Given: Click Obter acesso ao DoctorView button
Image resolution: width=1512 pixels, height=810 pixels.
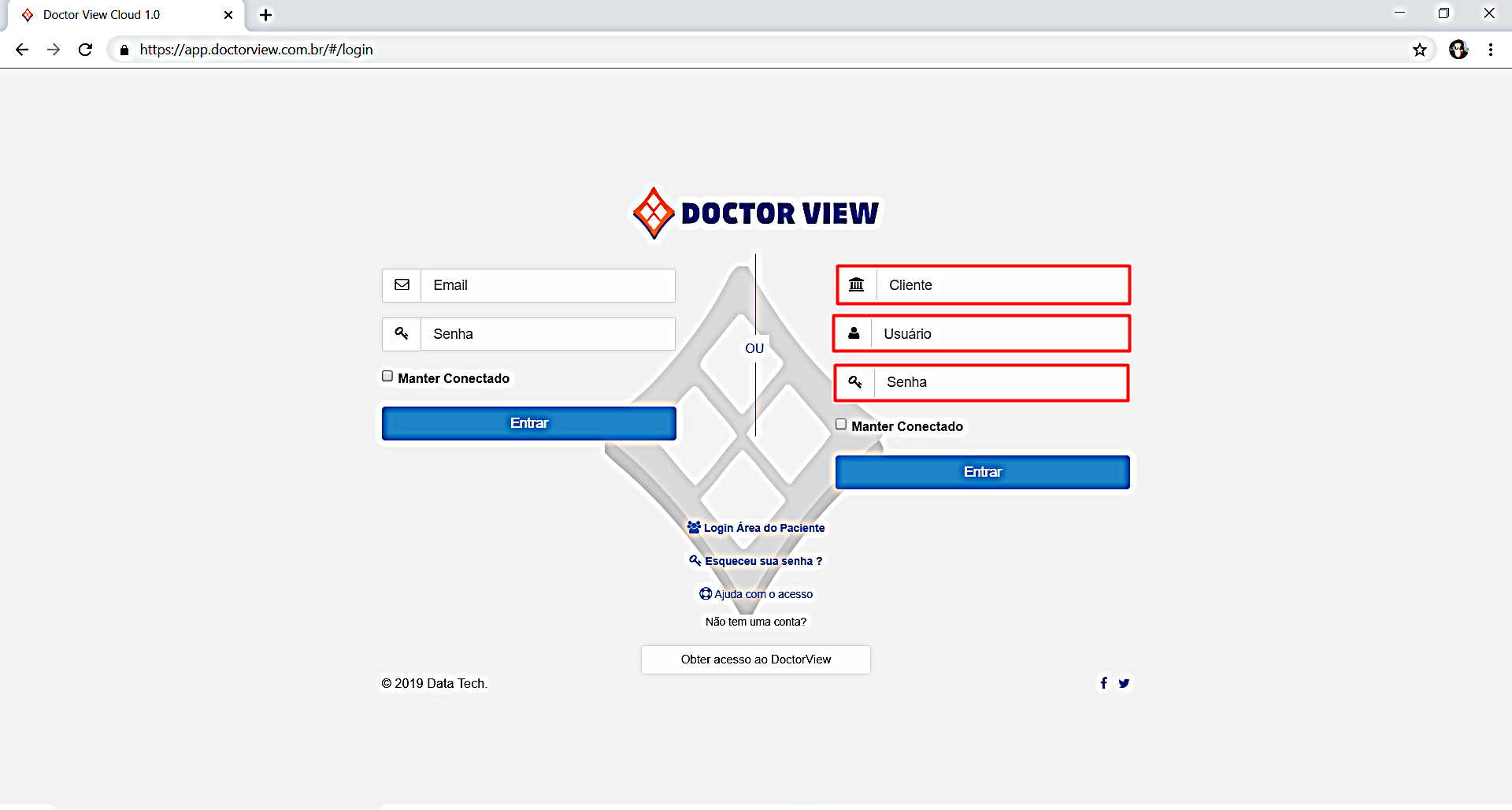Looking at the screenshot, I should 755,660.
